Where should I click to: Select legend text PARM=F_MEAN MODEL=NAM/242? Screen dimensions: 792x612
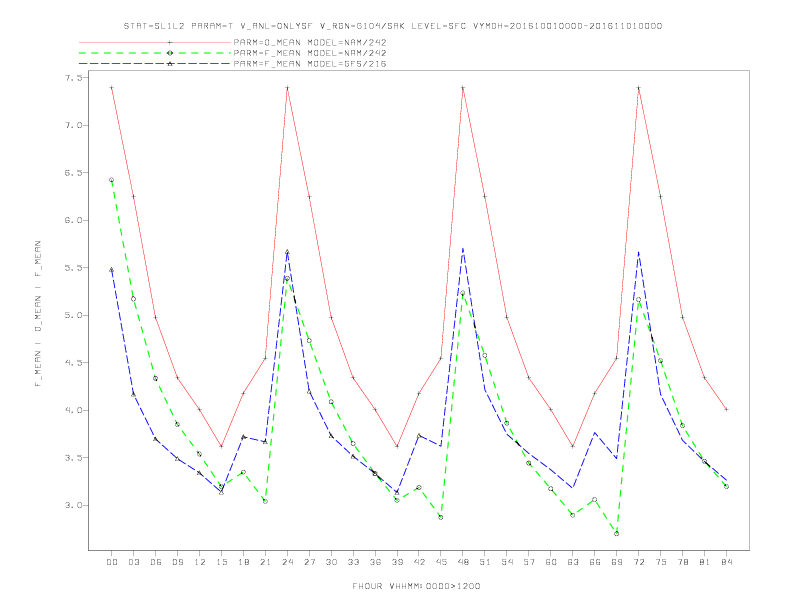pos(310,53)
